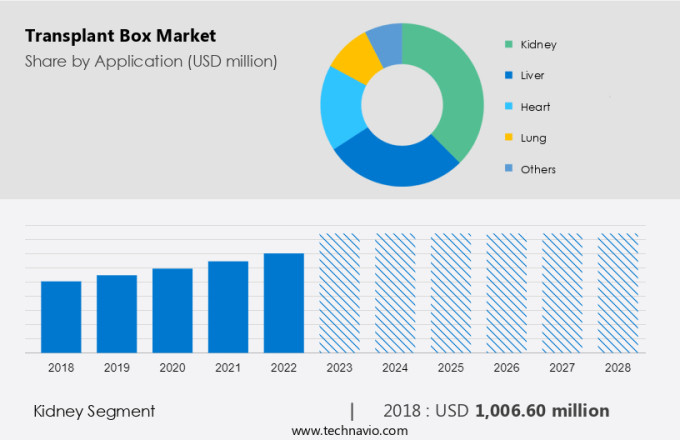Click the green Kidney legend swatch
Viewport: 680px width, 440px height.
[510, 44]
